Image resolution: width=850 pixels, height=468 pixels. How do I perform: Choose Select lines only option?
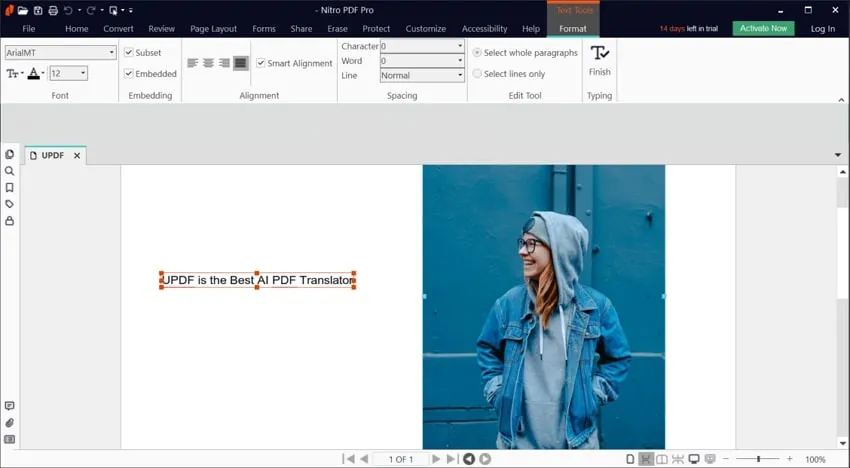(477, 74)
